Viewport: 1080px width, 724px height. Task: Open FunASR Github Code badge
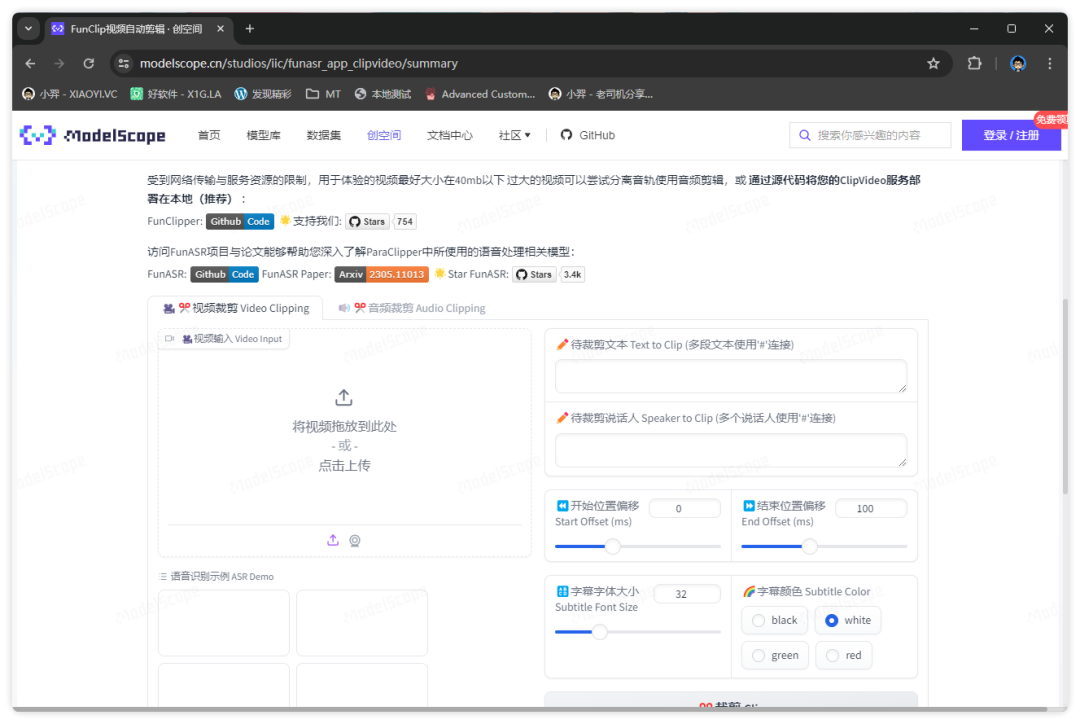point(225,274)
